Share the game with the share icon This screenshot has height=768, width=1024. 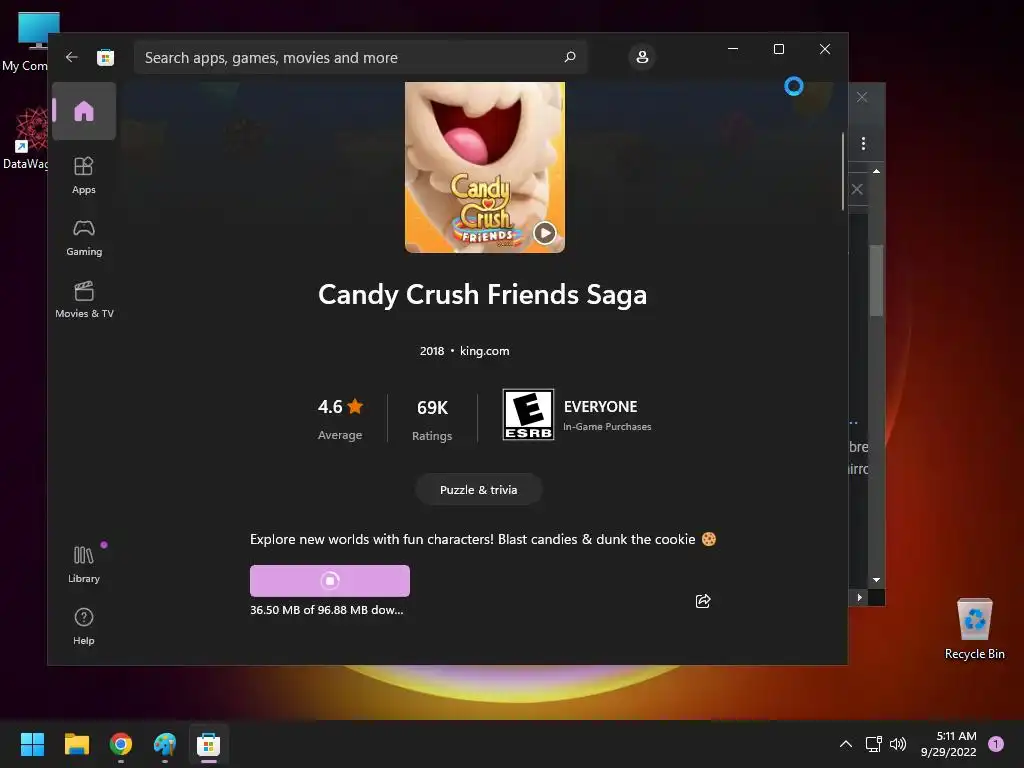[x=703, y=601]
